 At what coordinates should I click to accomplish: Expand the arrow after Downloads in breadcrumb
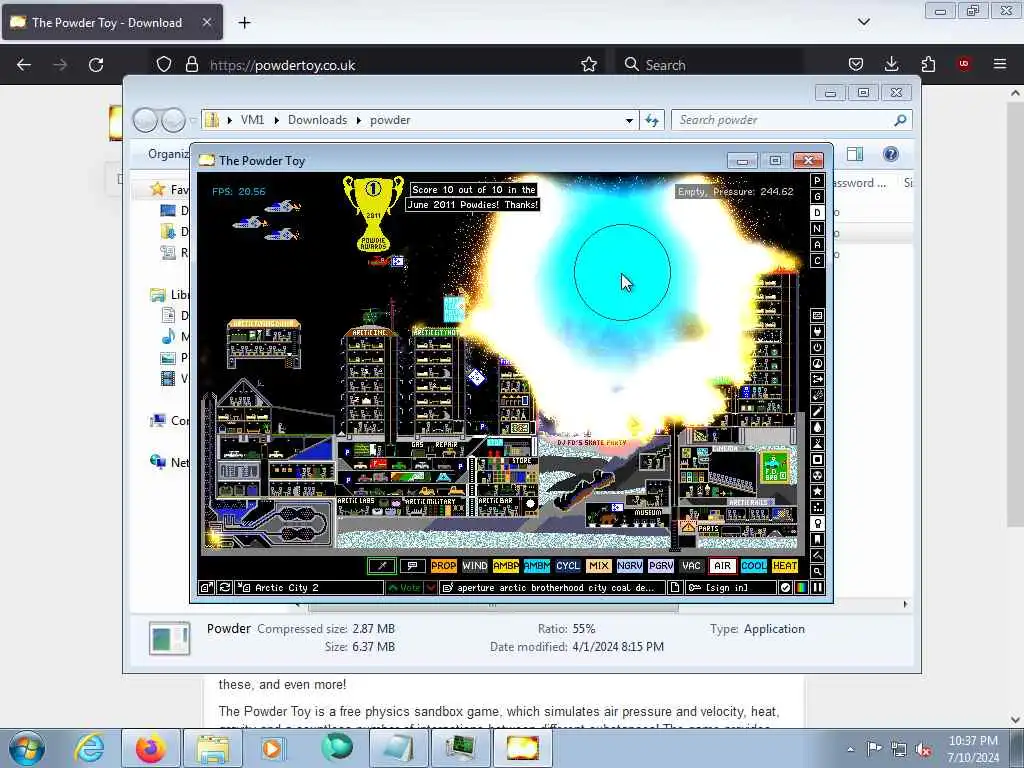pyautogui.click(x=359, y=120)
